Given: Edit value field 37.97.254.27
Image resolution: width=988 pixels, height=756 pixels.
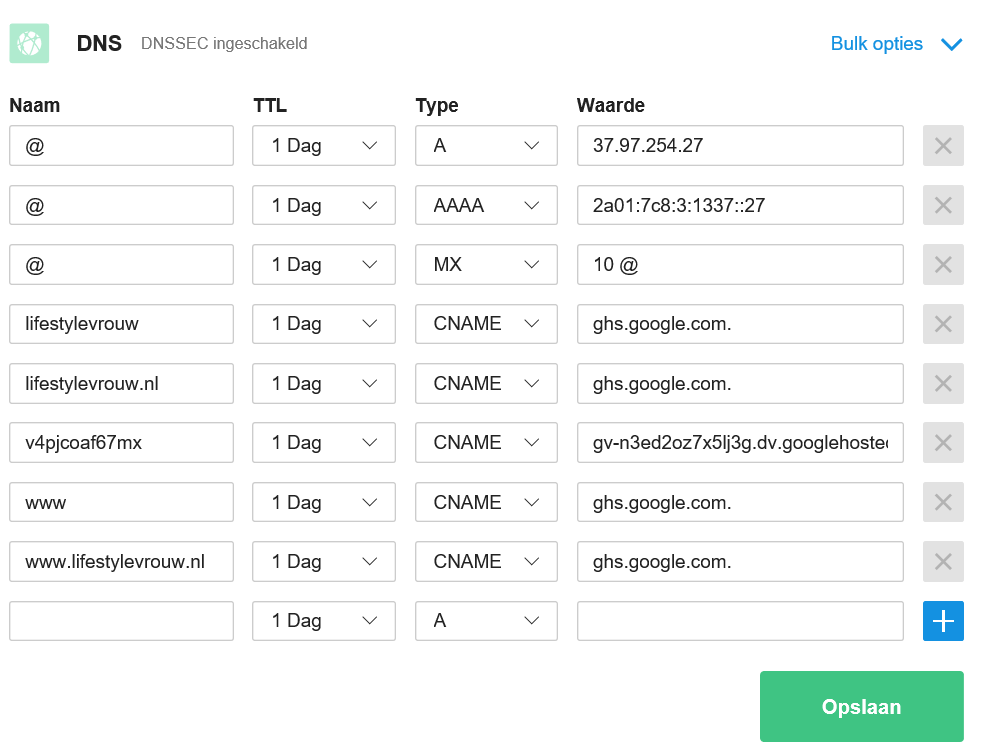Looking at the screenshot, I should (740, 146).
